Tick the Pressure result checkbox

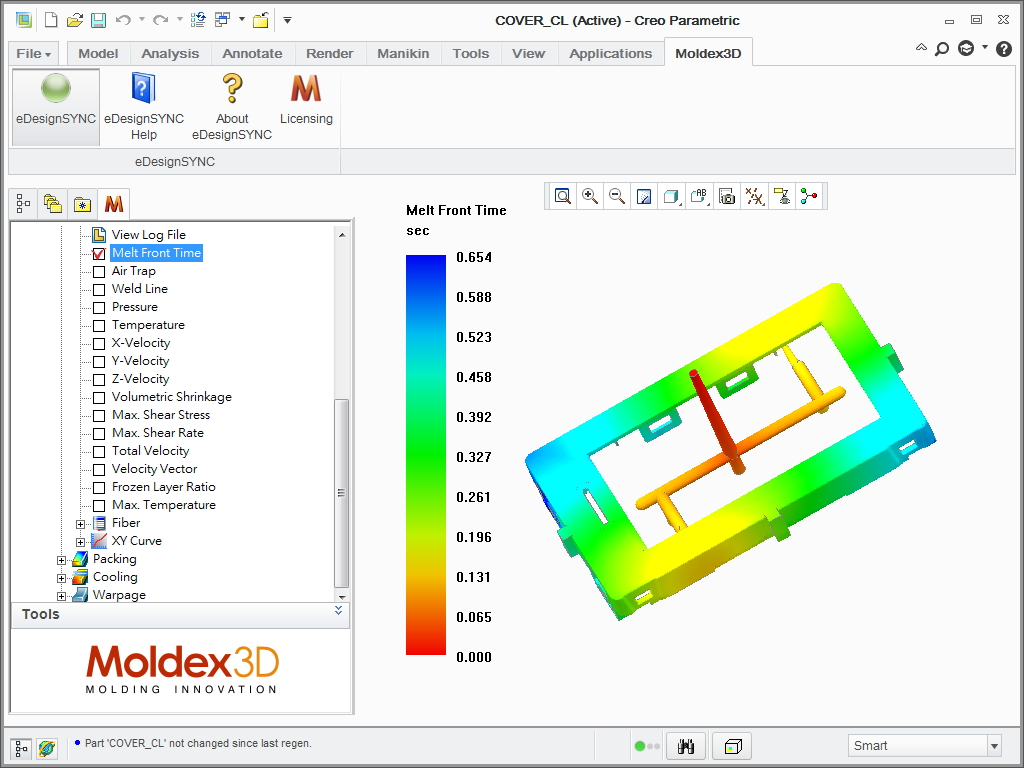pyautogui.click(x=99, y=308)
